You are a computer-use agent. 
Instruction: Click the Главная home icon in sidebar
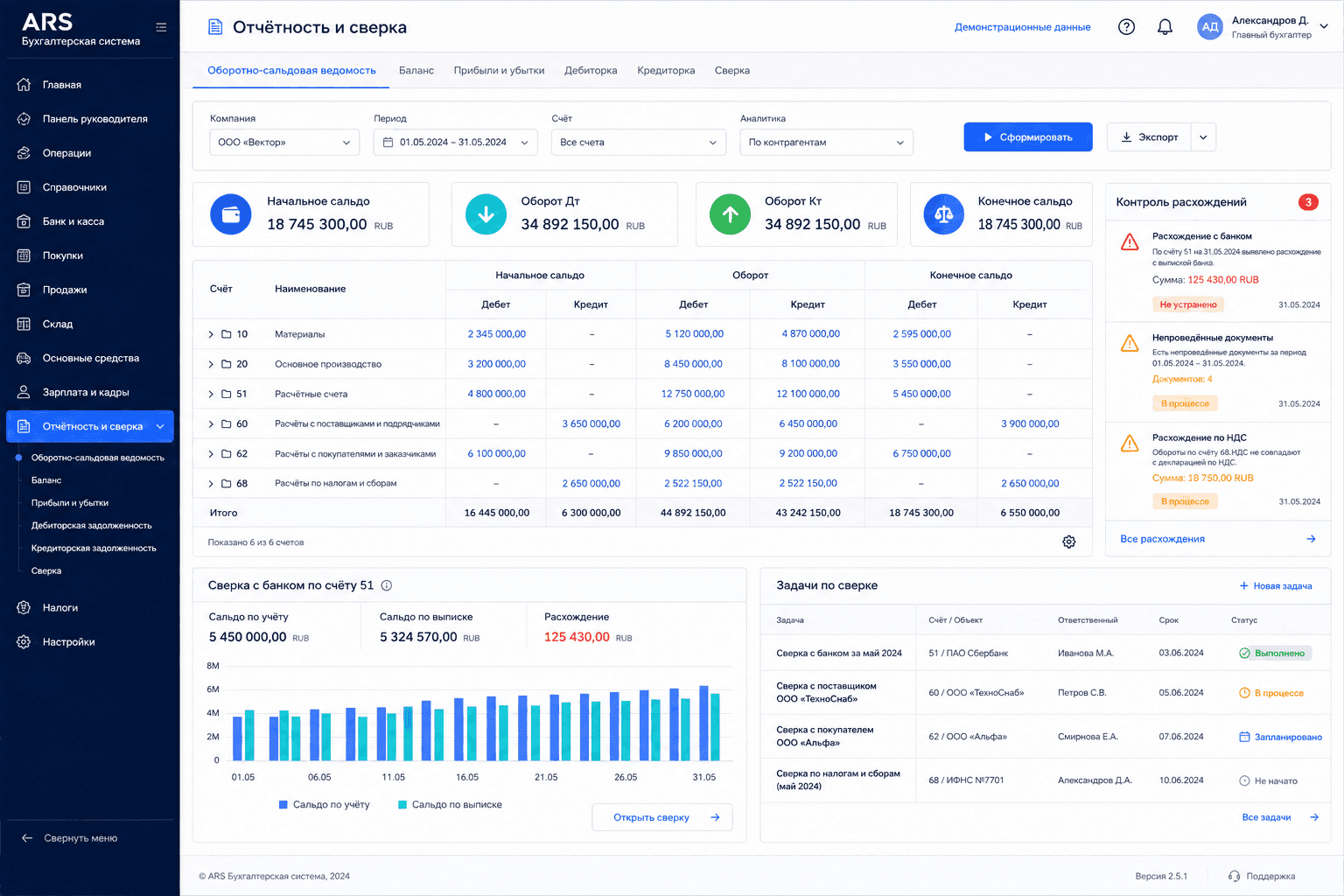24,85
